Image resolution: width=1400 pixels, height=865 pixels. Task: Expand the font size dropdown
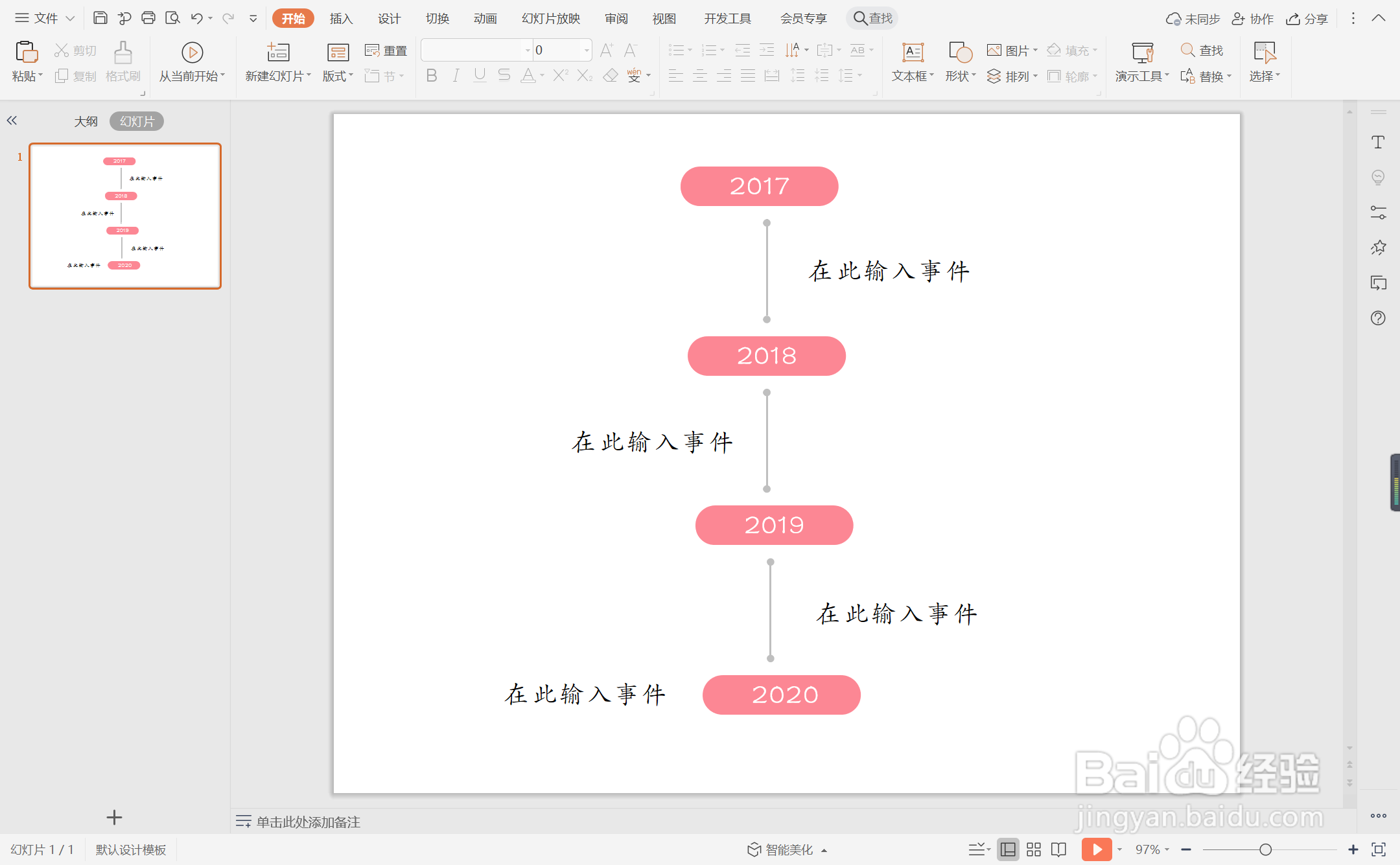click(x=587, y=50)
